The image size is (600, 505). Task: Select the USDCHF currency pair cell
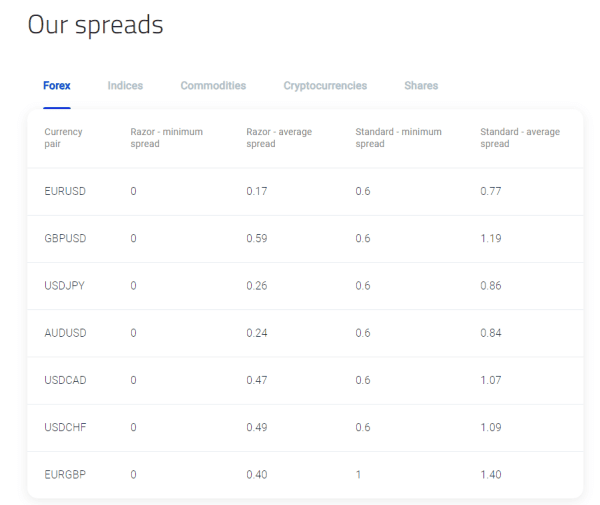pos(65,427)
